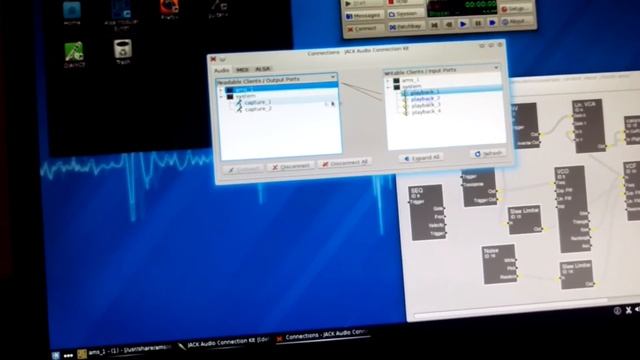
Task: Click the horizontal scrollbar in synth window
Action: (x=510, y=308)
